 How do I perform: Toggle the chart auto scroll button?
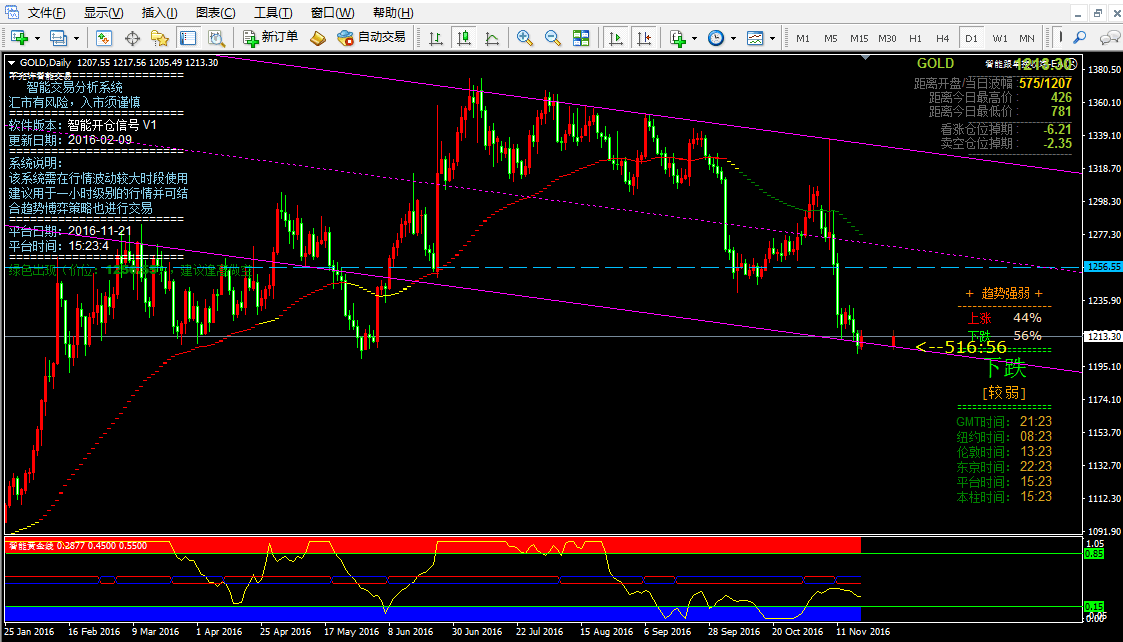pos(616,38)
